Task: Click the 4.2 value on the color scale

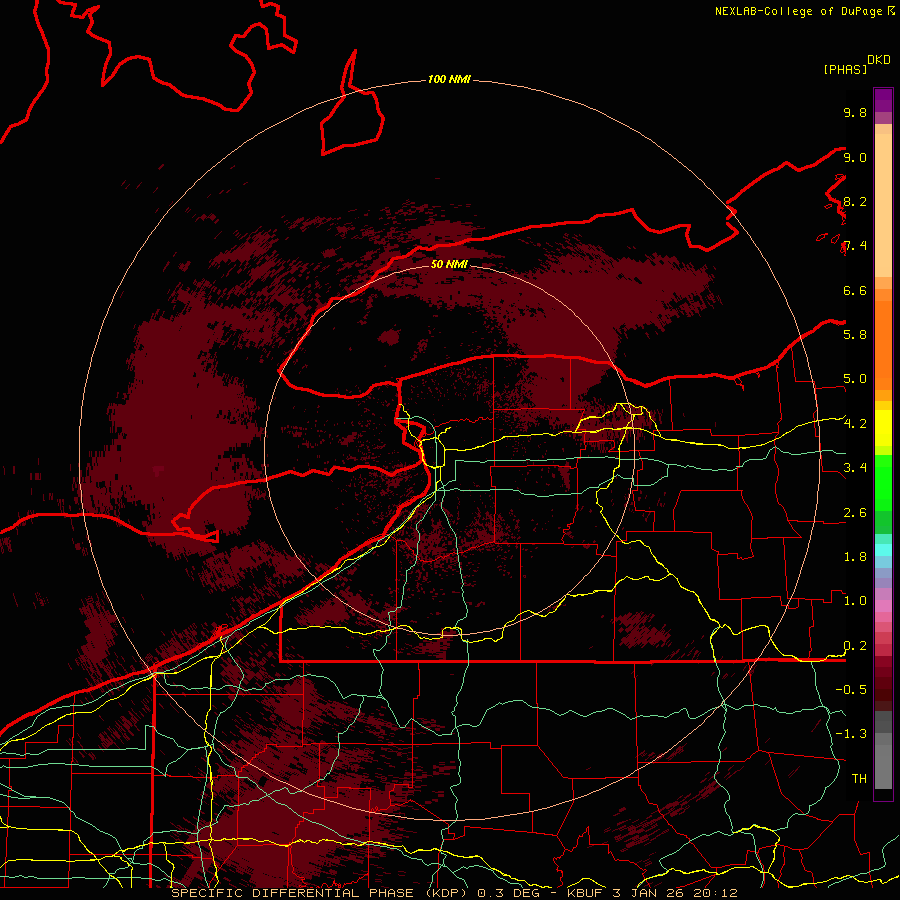Action: (x=855, y=424)
